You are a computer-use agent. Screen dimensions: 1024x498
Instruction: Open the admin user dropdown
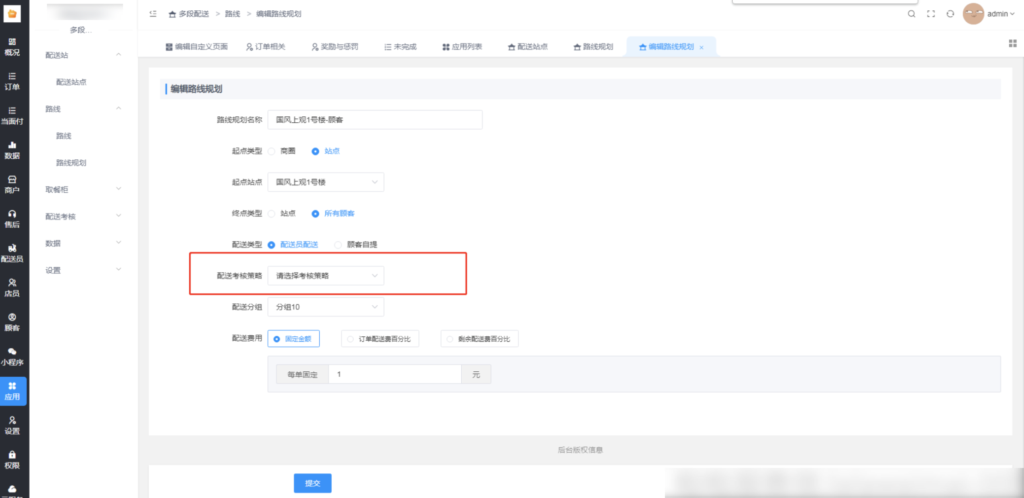tap(1002, 14)
